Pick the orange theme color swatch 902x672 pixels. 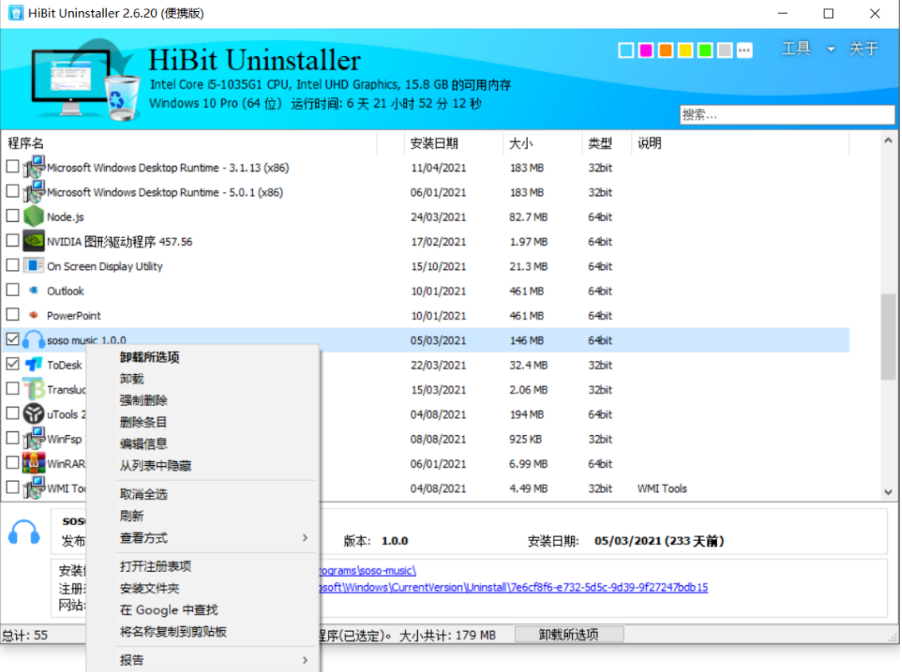coord(666,51)
